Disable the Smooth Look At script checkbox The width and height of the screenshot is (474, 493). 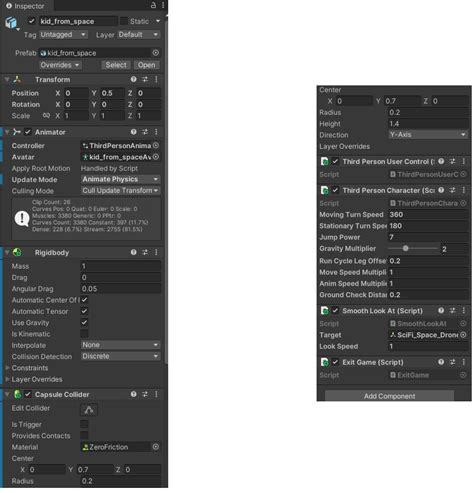click(x=335, y=311)
